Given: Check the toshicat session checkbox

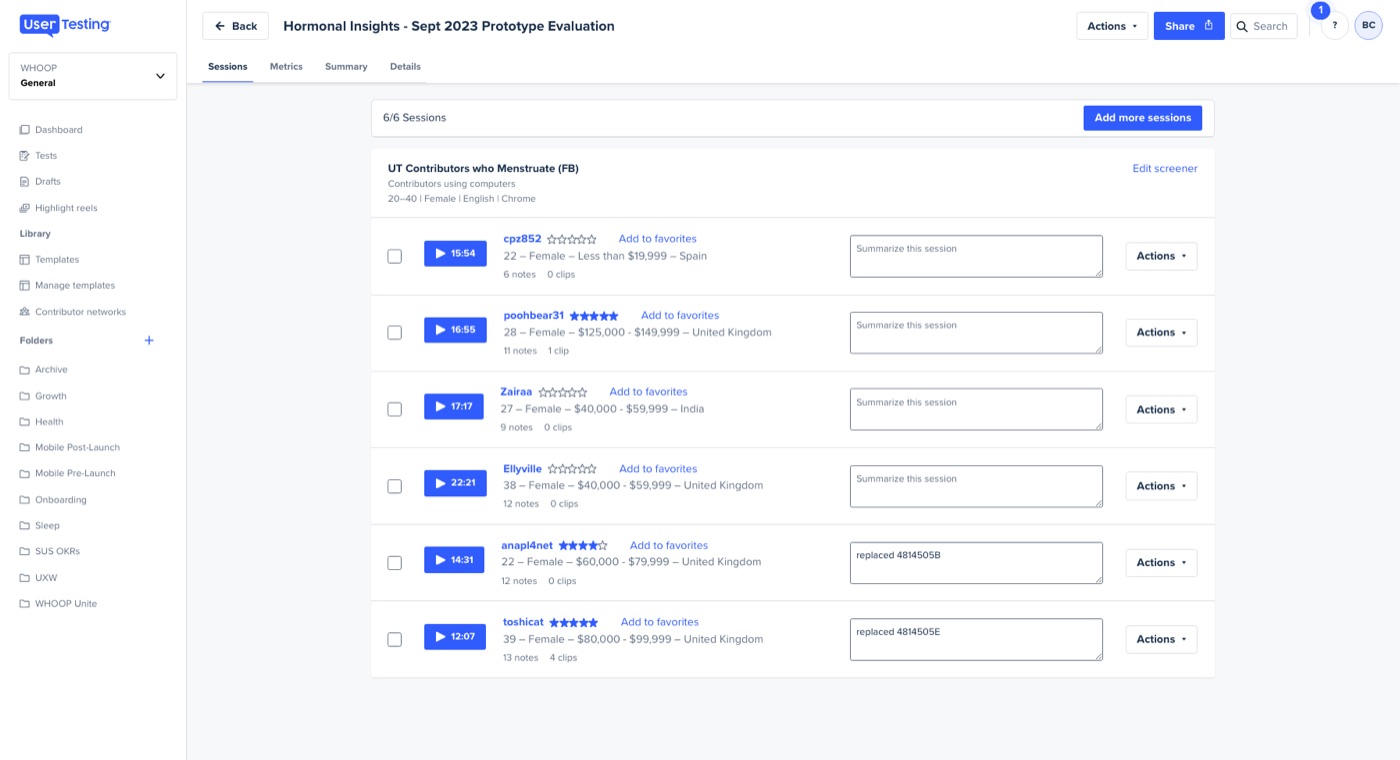Looking at the screenshot, I should tap(395, 639).
